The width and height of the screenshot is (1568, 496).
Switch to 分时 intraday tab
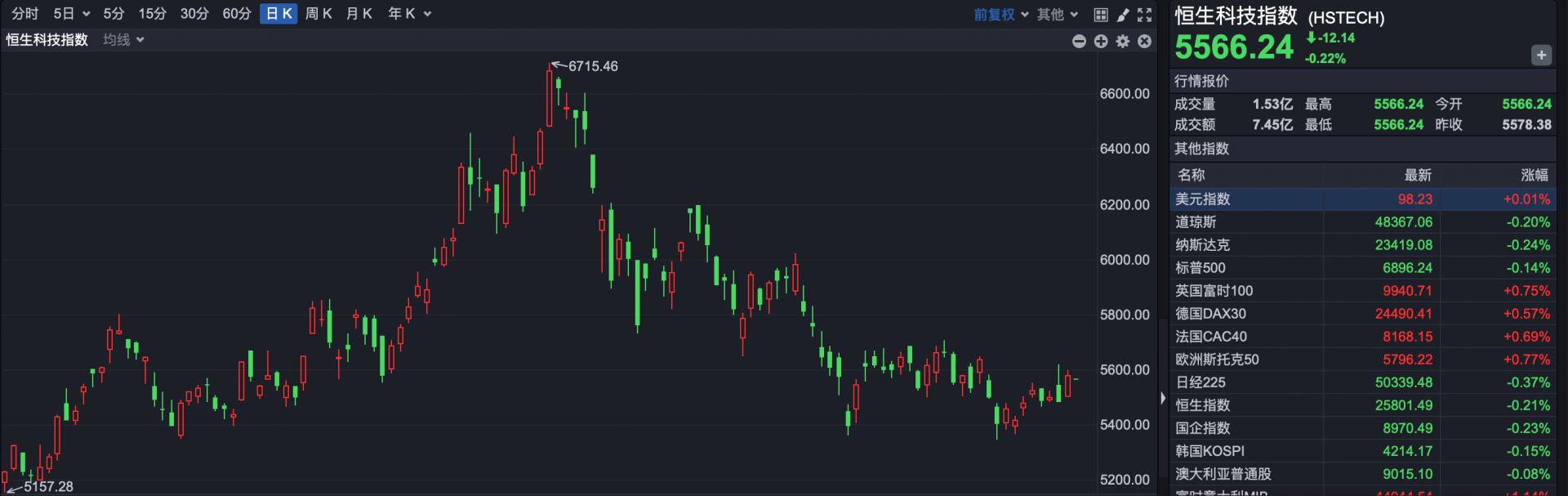pos(24,14)
